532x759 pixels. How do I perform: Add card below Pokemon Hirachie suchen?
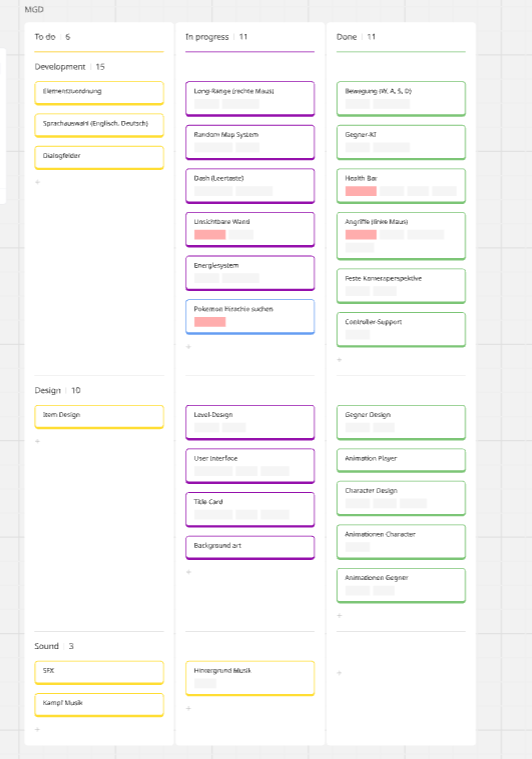coord(189,347)
